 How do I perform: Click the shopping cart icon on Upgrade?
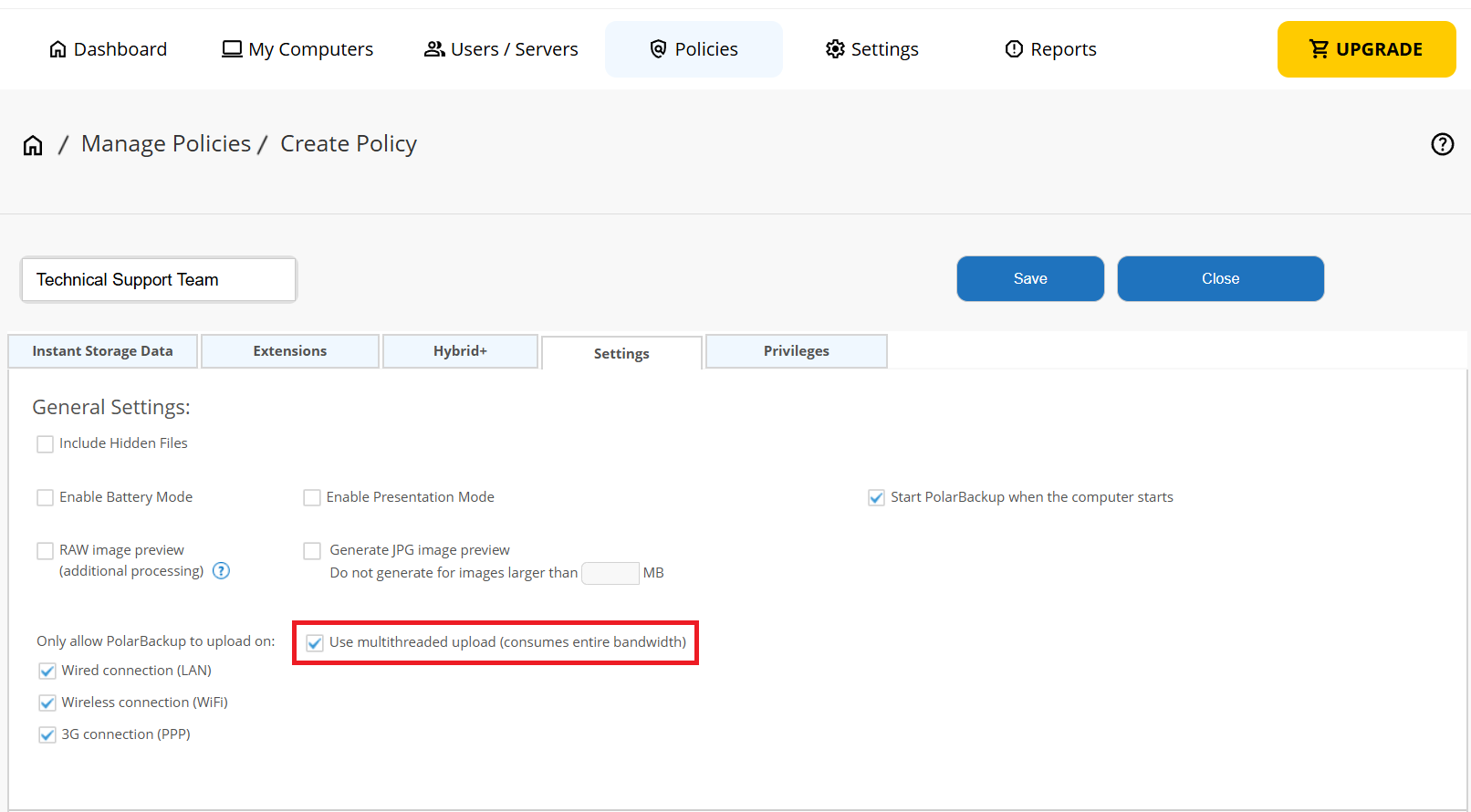(x=1319, y=49)
